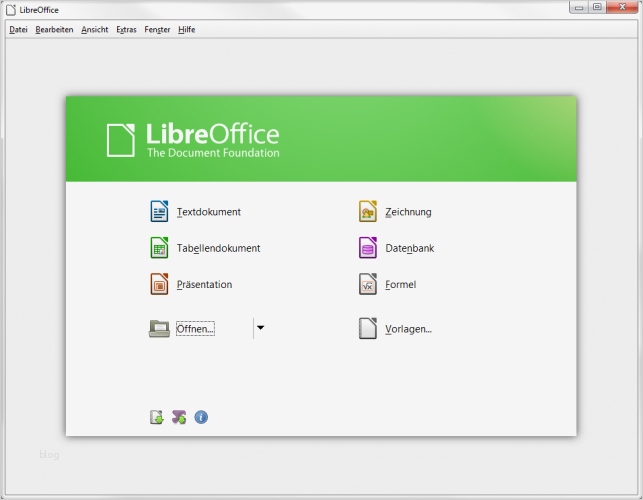Open the Fenster menu
Image resolution: width=643 pixels, height=500 pixels.
tap(157, 30)
